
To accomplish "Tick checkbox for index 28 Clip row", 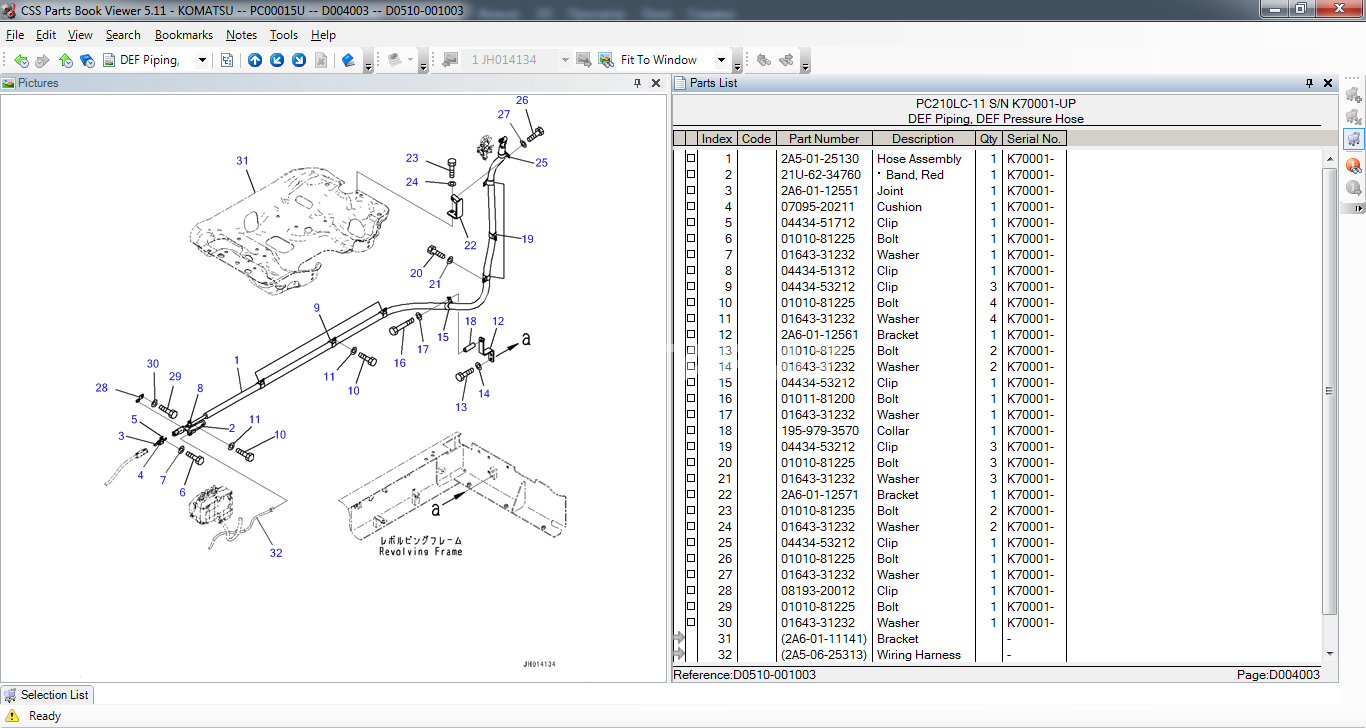I will [x=690, y=591].
